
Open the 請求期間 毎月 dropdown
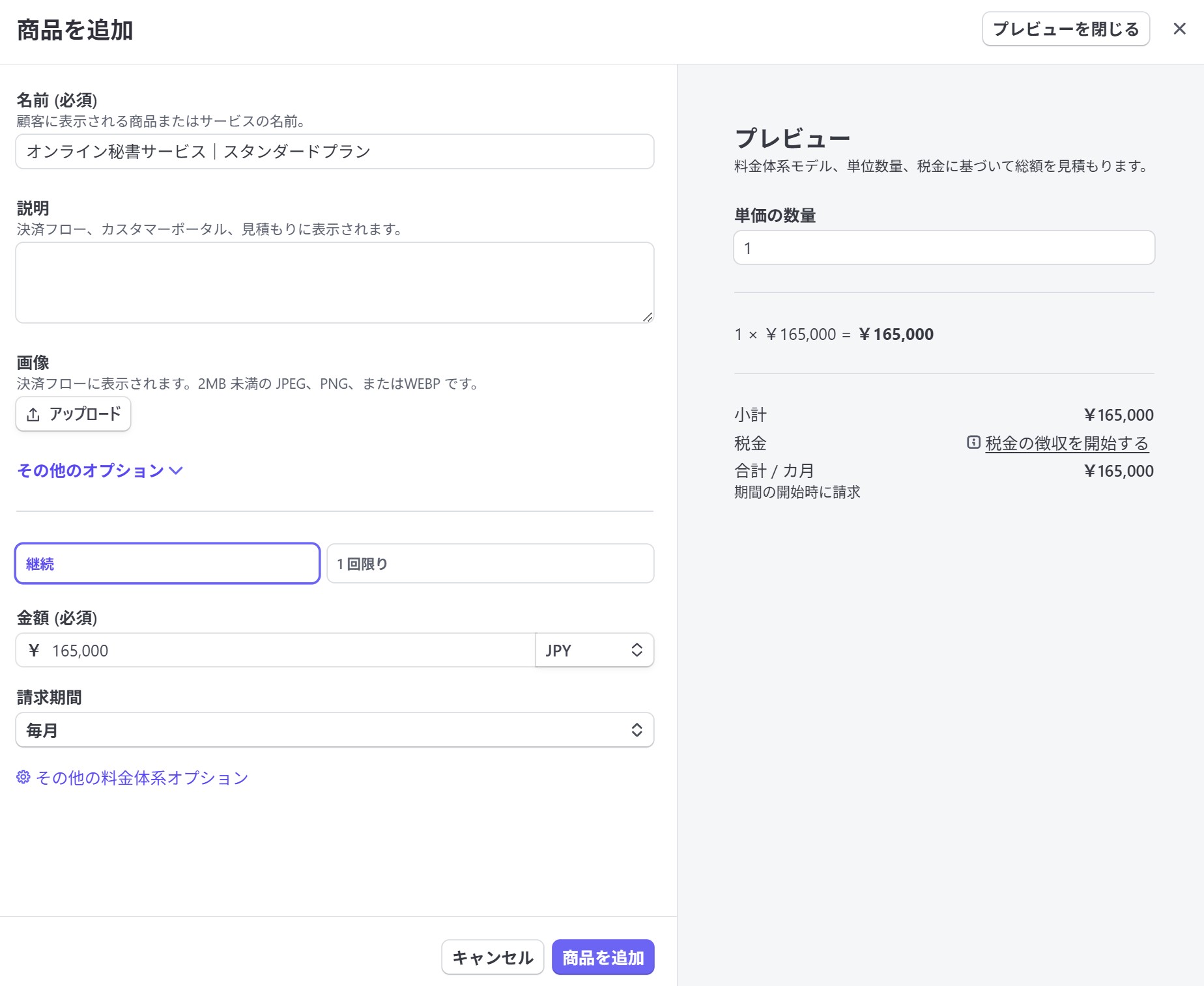tap(334, 730)
